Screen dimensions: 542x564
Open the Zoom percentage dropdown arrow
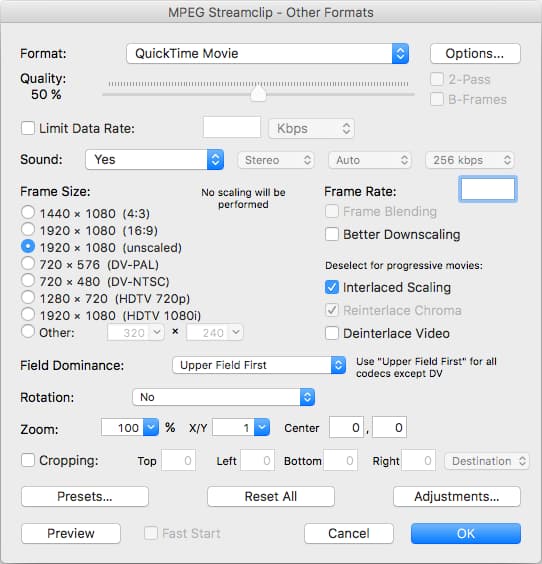click(x=151, y=427)
